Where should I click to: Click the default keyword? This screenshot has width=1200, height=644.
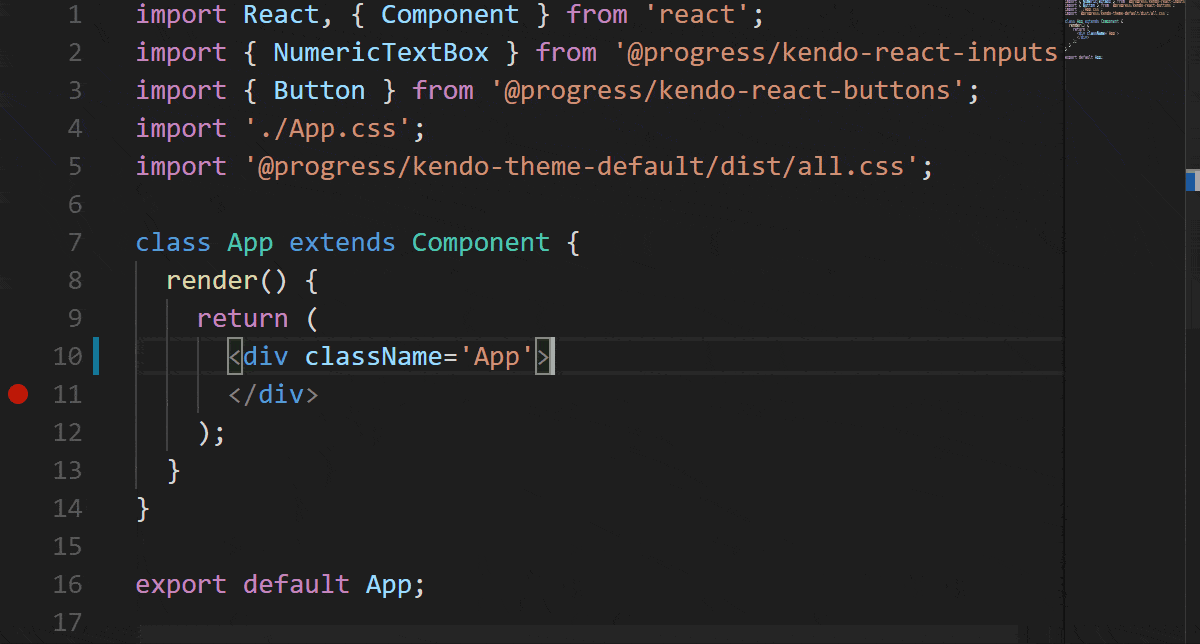tap(297, 585)
